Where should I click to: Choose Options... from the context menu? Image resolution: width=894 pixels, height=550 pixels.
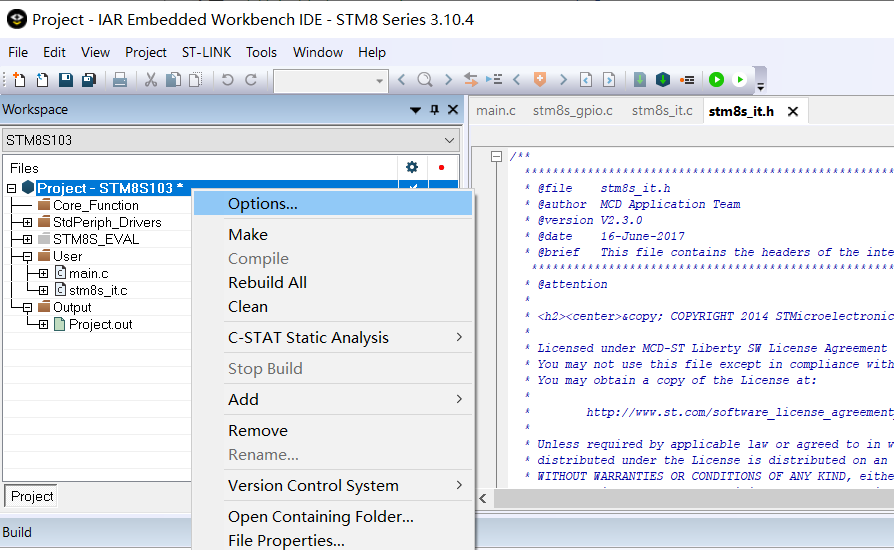333,203
